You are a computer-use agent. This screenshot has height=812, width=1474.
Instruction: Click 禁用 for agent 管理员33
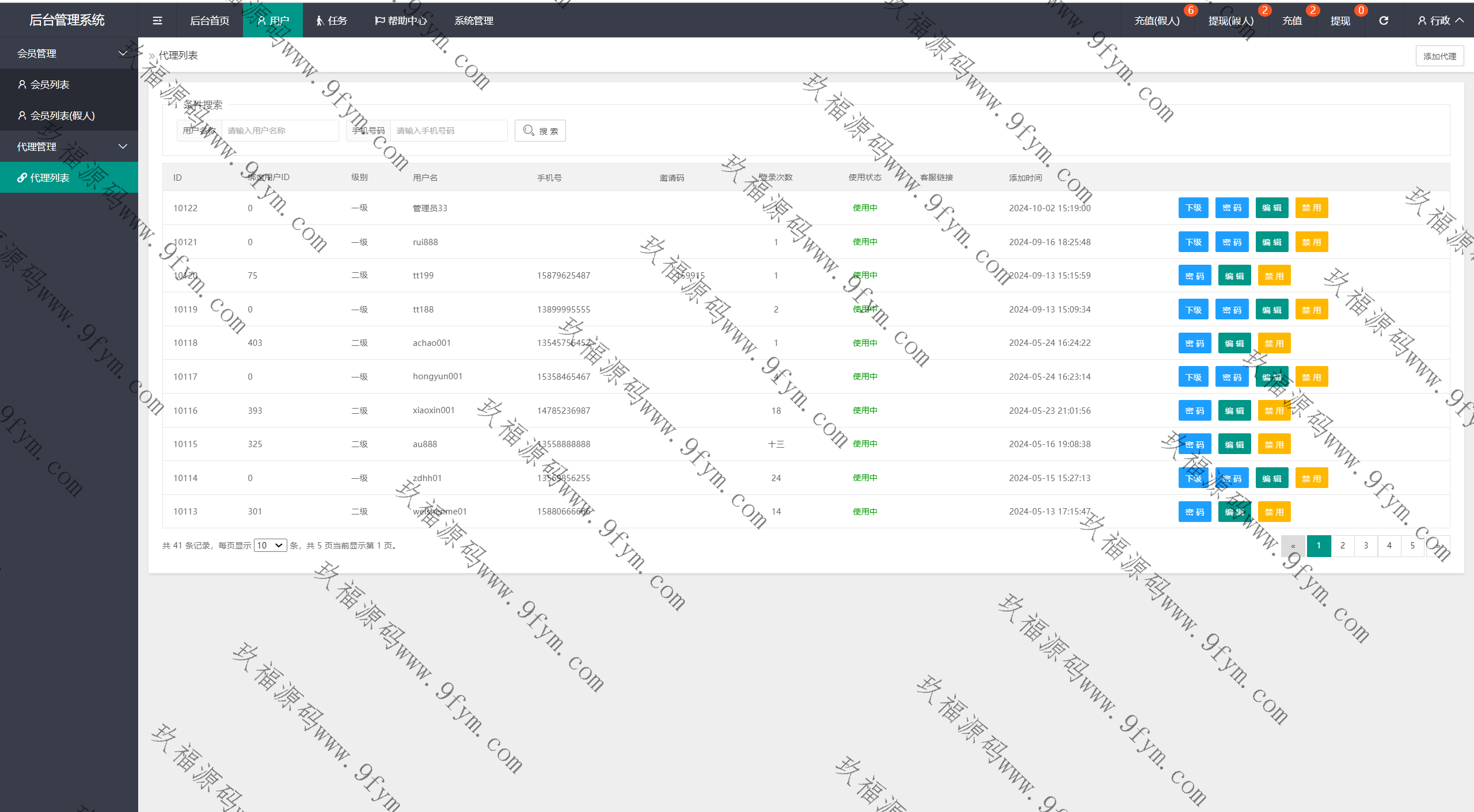click(1311, 208)
